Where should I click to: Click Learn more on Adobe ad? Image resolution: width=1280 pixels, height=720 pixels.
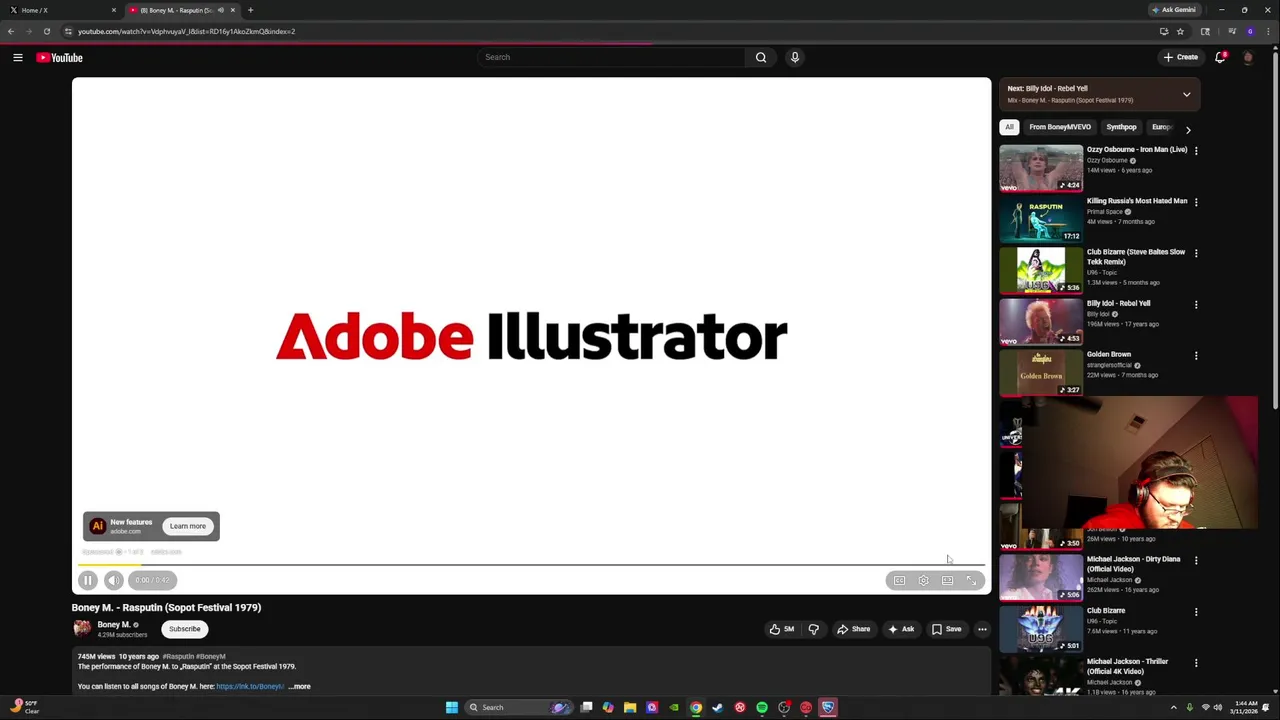tap(188, 526)
